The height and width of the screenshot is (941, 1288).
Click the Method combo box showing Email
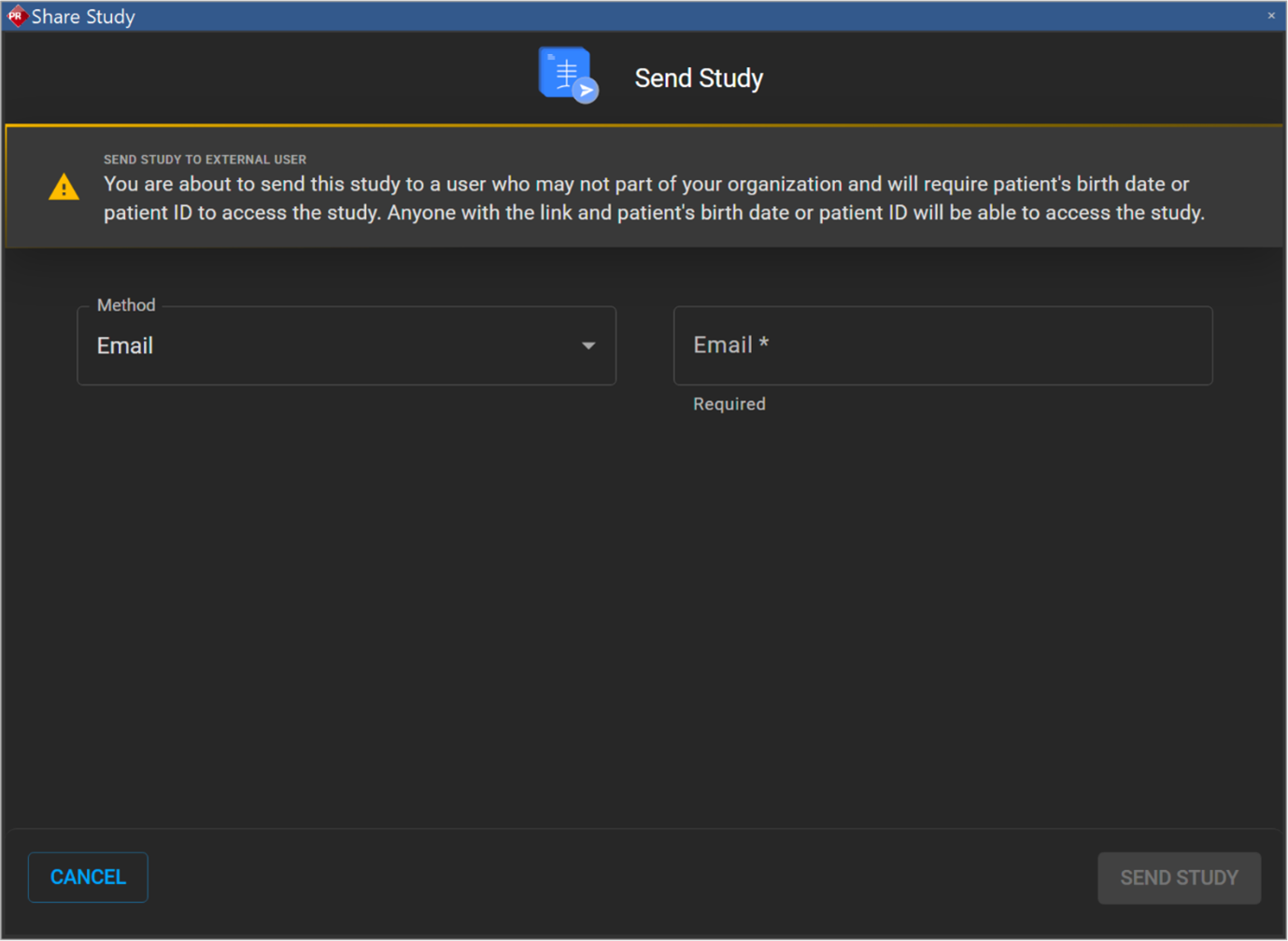tap(346, 345)
